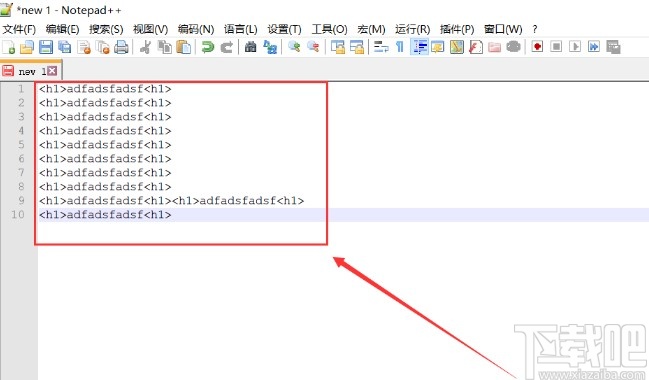
Task: Open the 窗口(W) menu
Action: (x=503, y=29)
